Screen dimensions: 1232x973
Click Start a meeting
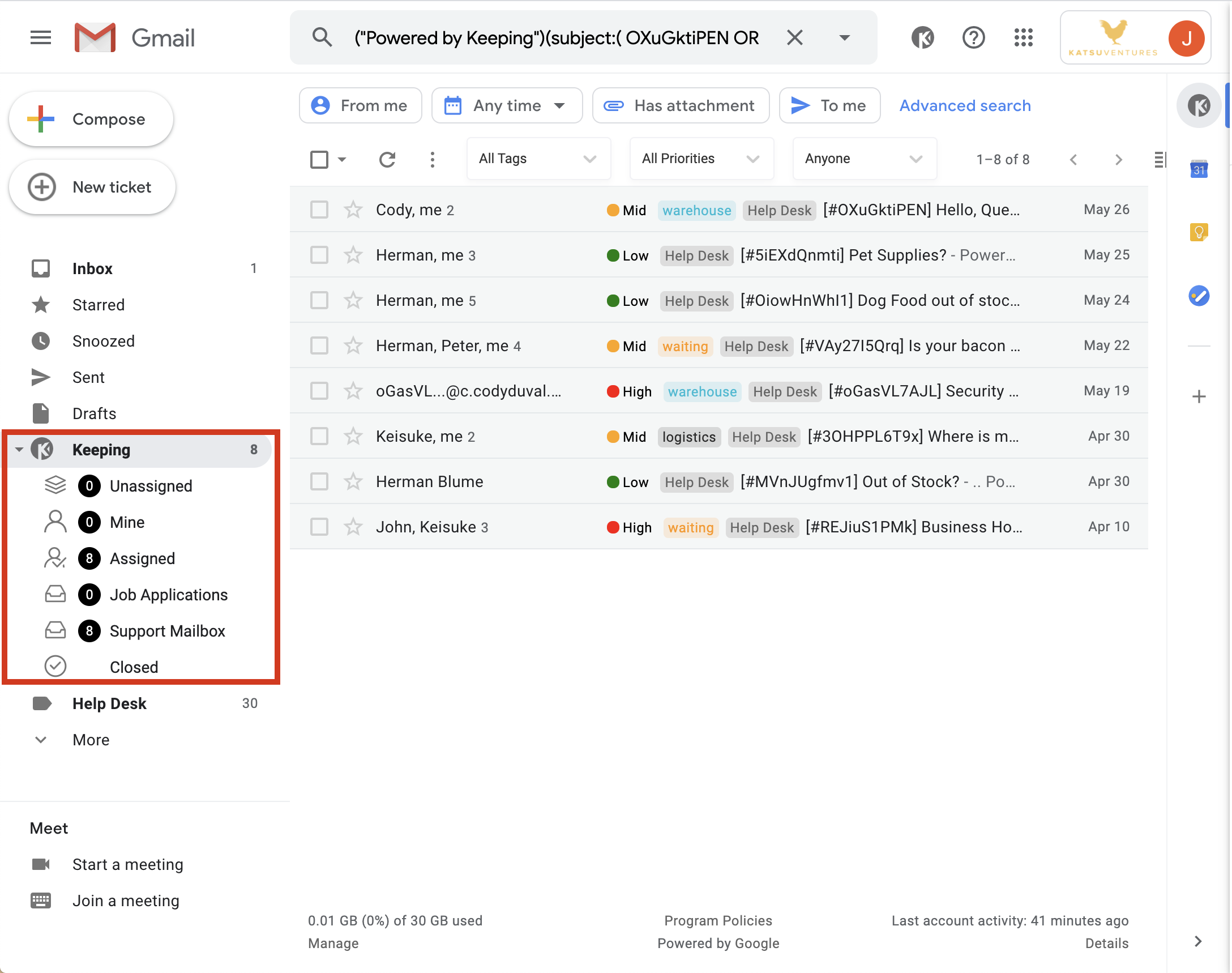(x=127, y=864)
